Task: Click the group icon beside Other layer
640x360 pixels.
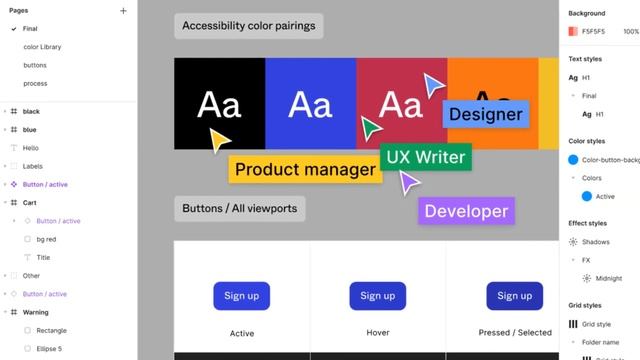Action: (14, 276)
